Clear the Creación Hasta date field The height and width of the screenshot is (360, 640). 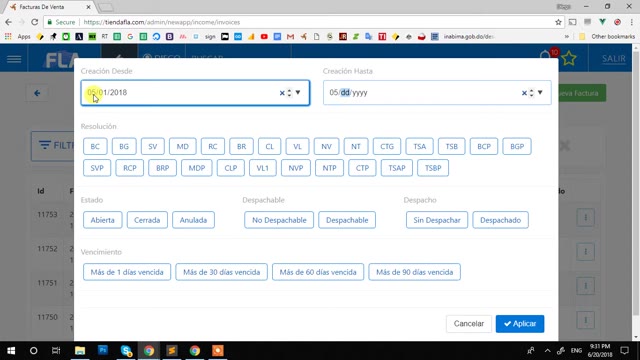click(524, 93)
